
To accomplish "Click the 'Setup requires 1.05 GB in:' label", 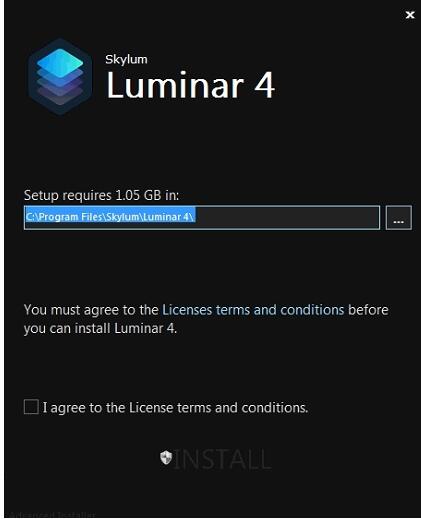I will click(101, 195).
